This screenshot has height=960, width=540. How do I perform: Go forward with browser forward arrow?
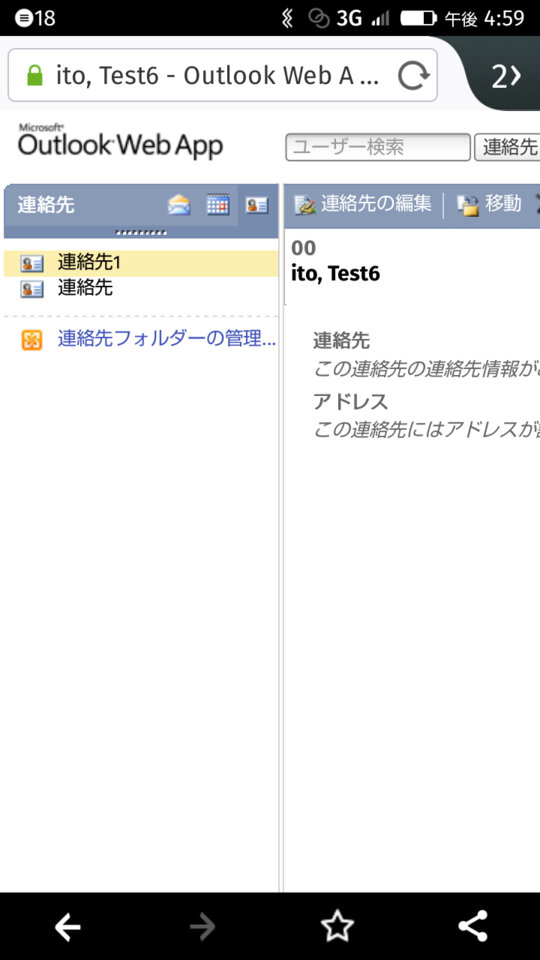click(x=203, y=927)
